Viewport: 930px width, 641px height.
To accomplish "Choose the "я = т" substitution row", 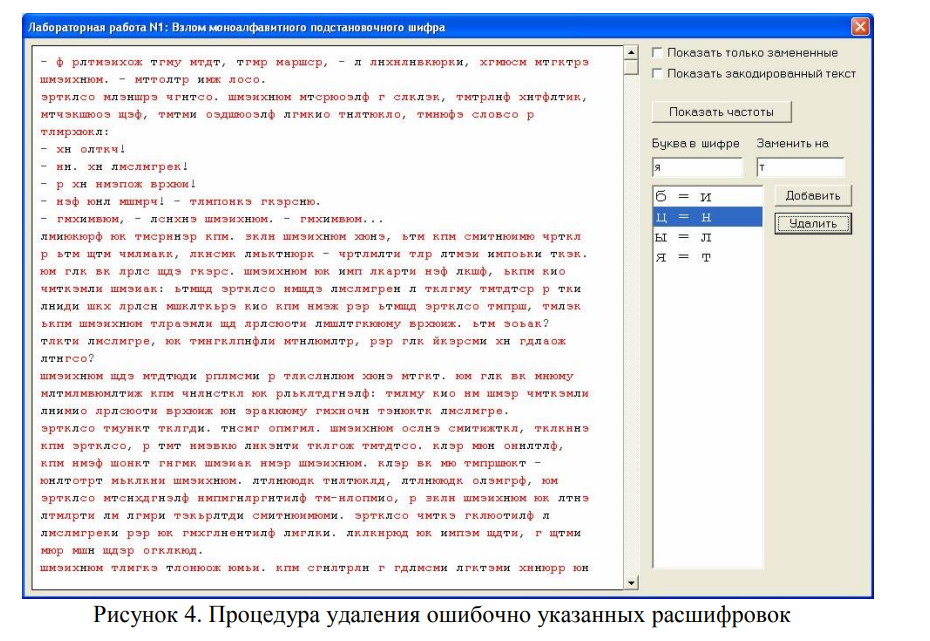I will (x=706, y=257).
